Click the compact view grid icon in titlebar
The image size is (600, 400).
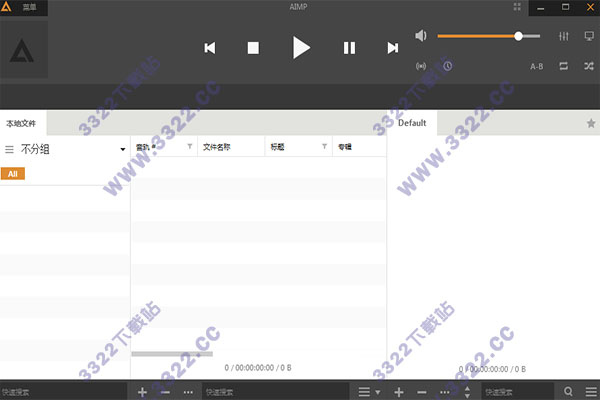point(517,7)
